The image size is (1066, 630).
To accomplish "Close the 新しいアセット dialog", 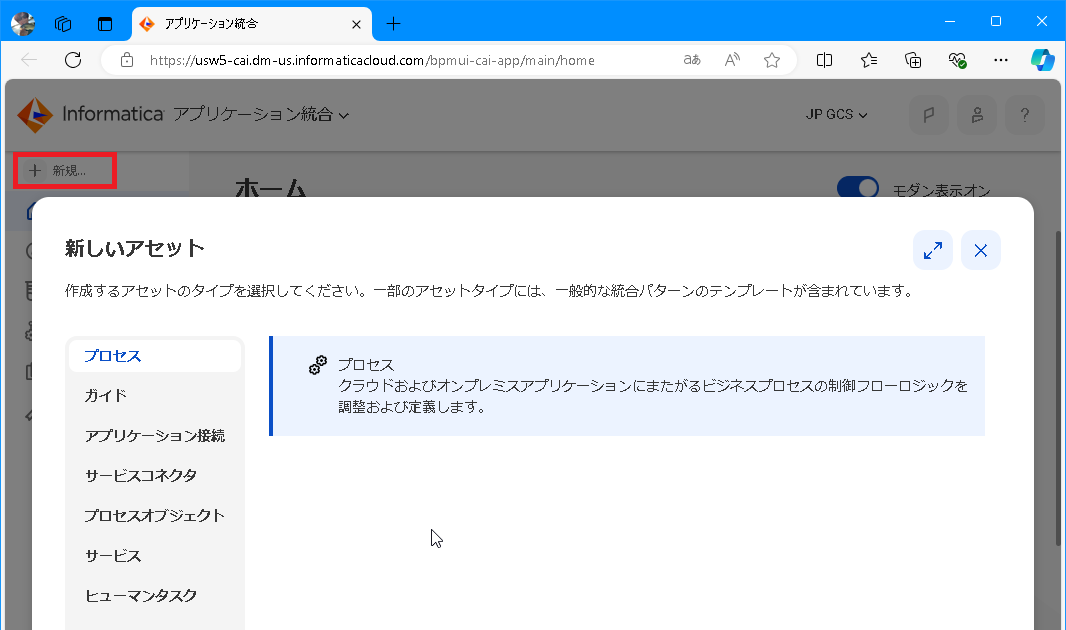I will (x=980, y=251).
